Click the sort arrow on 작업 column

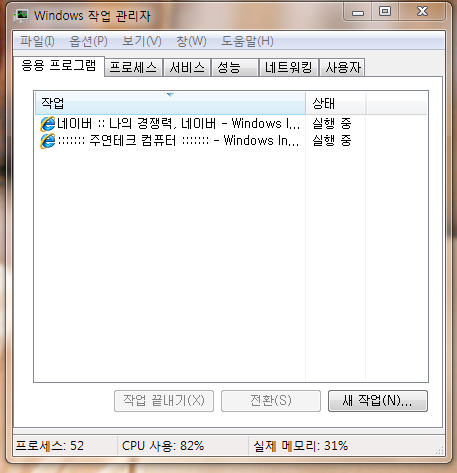click(170, 95)
